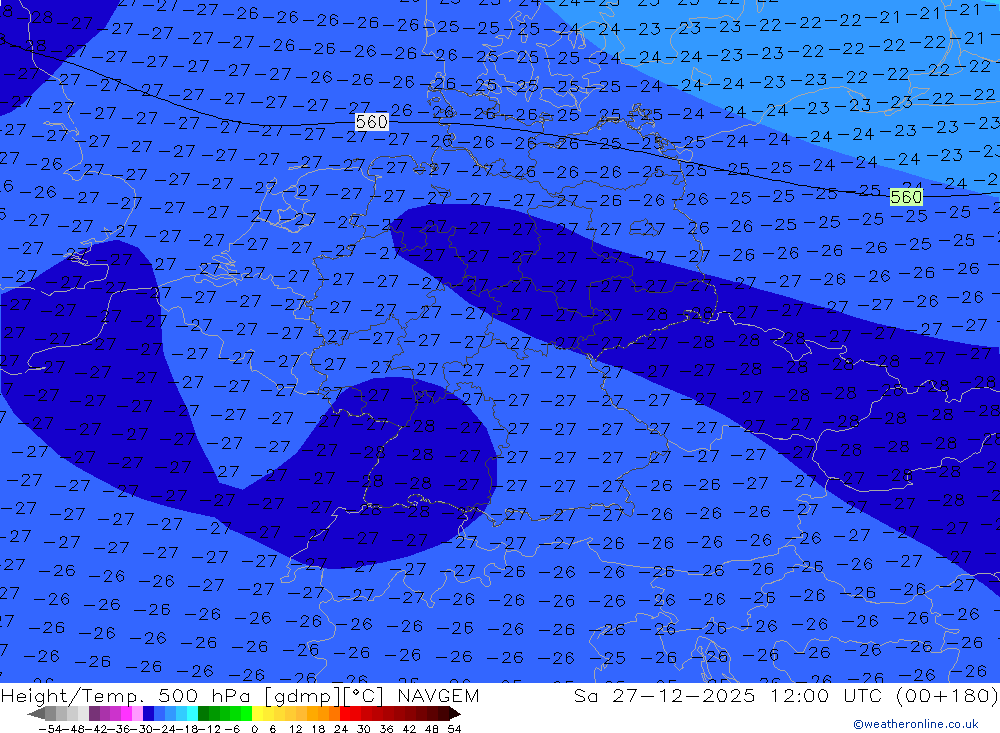
Task: Click the left gray arrow of the color scale
Action: [x=36, y=713]
